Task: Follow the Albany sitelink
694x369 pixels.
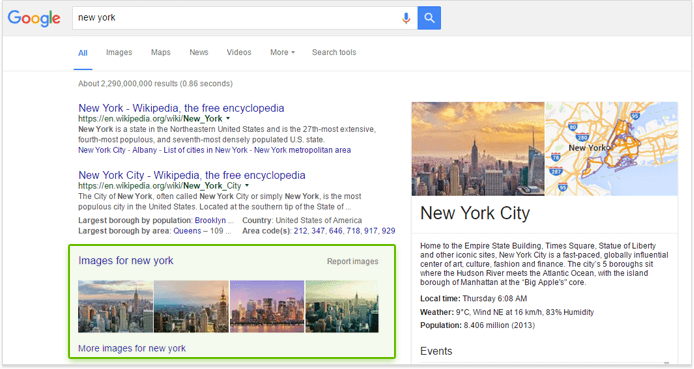Action: pos(144,150)
